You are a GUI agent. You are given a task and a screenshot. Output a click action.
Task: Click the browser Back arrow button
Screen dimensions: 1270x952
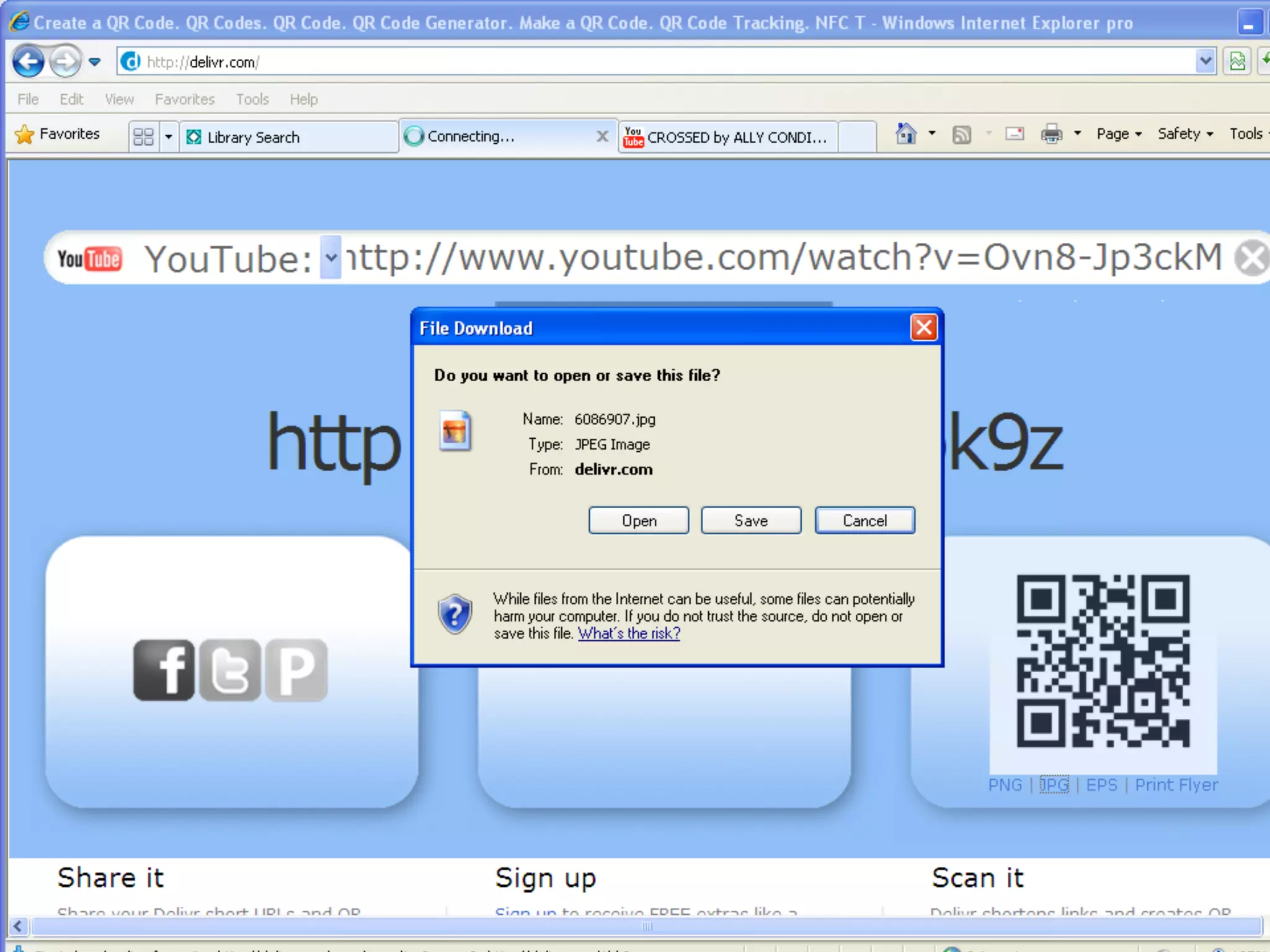(28, 61)
